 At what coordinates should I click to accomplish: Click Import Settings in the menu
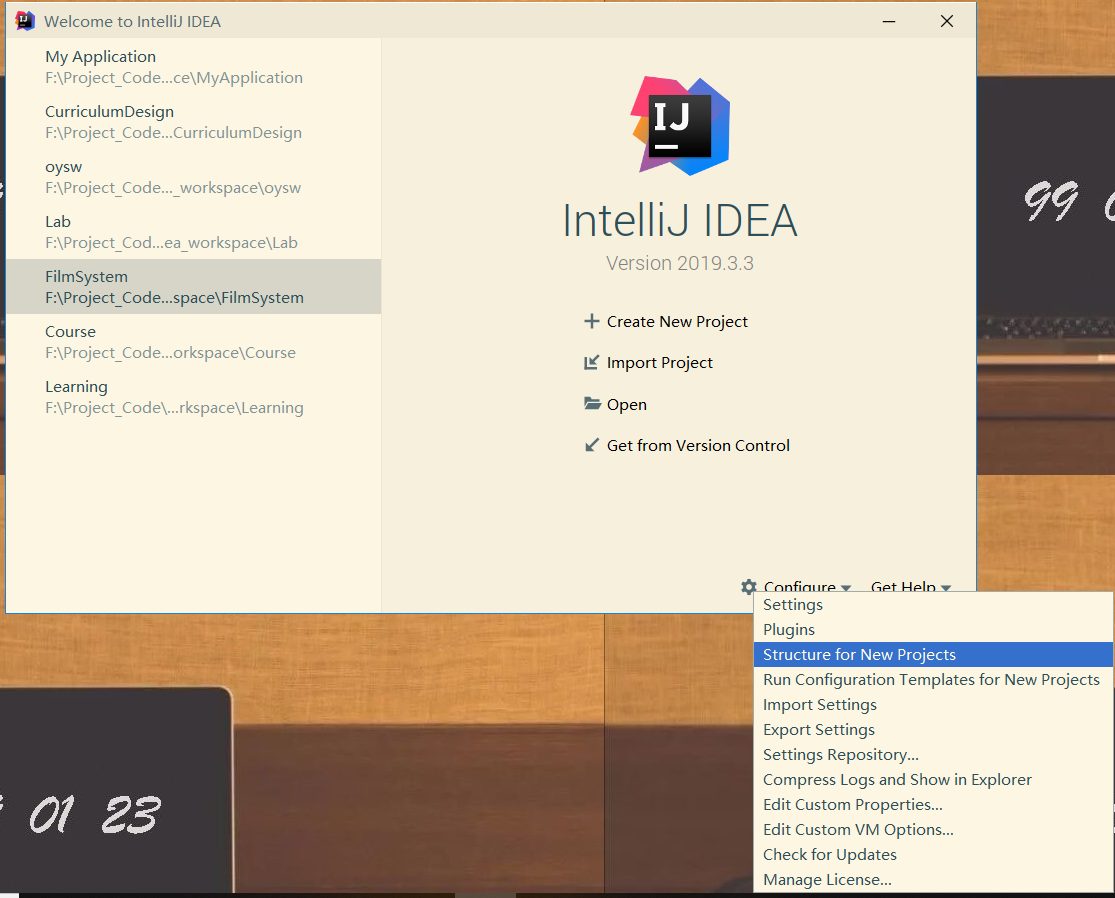[x=819, y=704]
